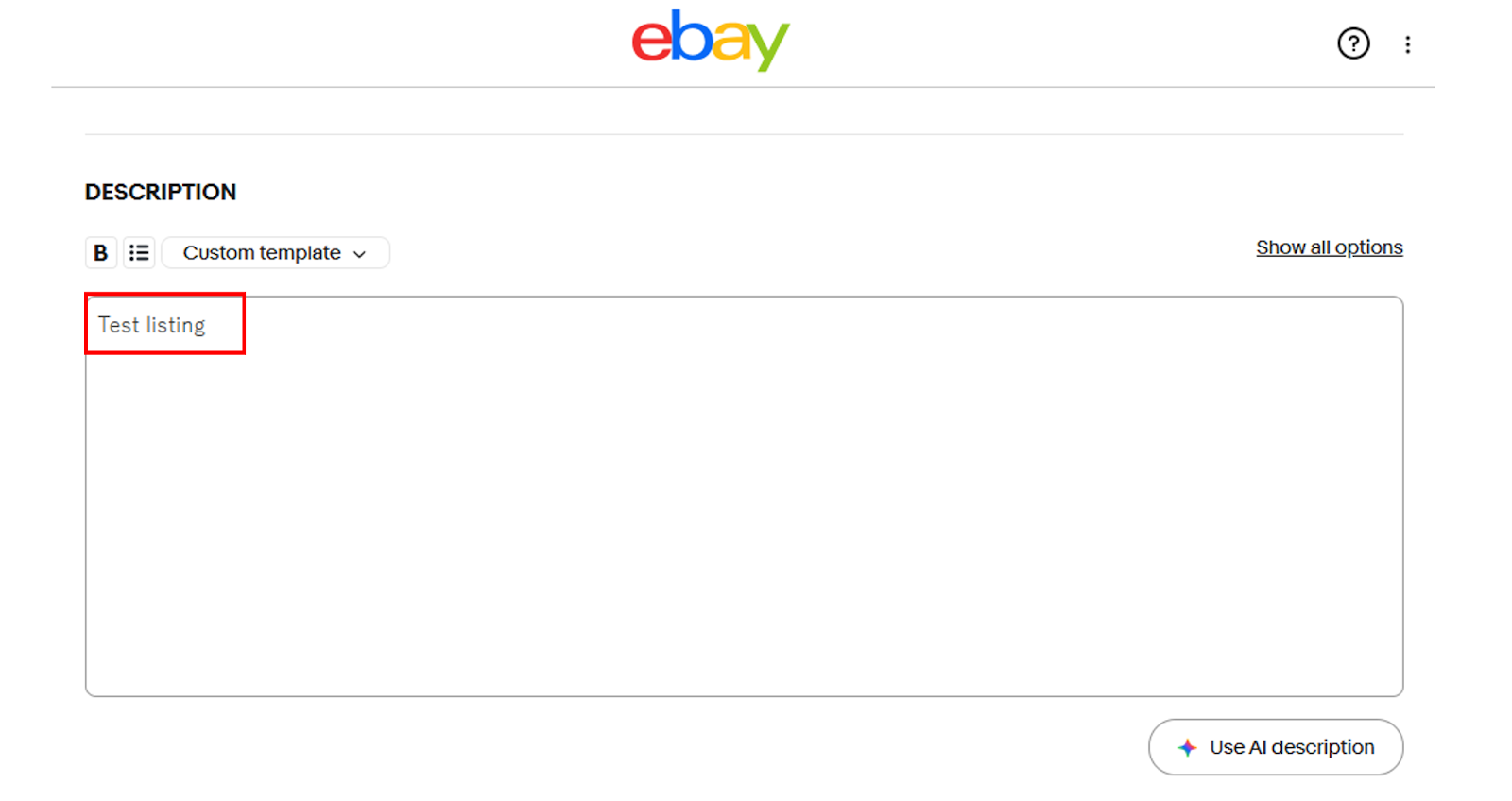Expand the editor with Show all options
Viewport: 1512px width, 801px height.
(1329, 247)
